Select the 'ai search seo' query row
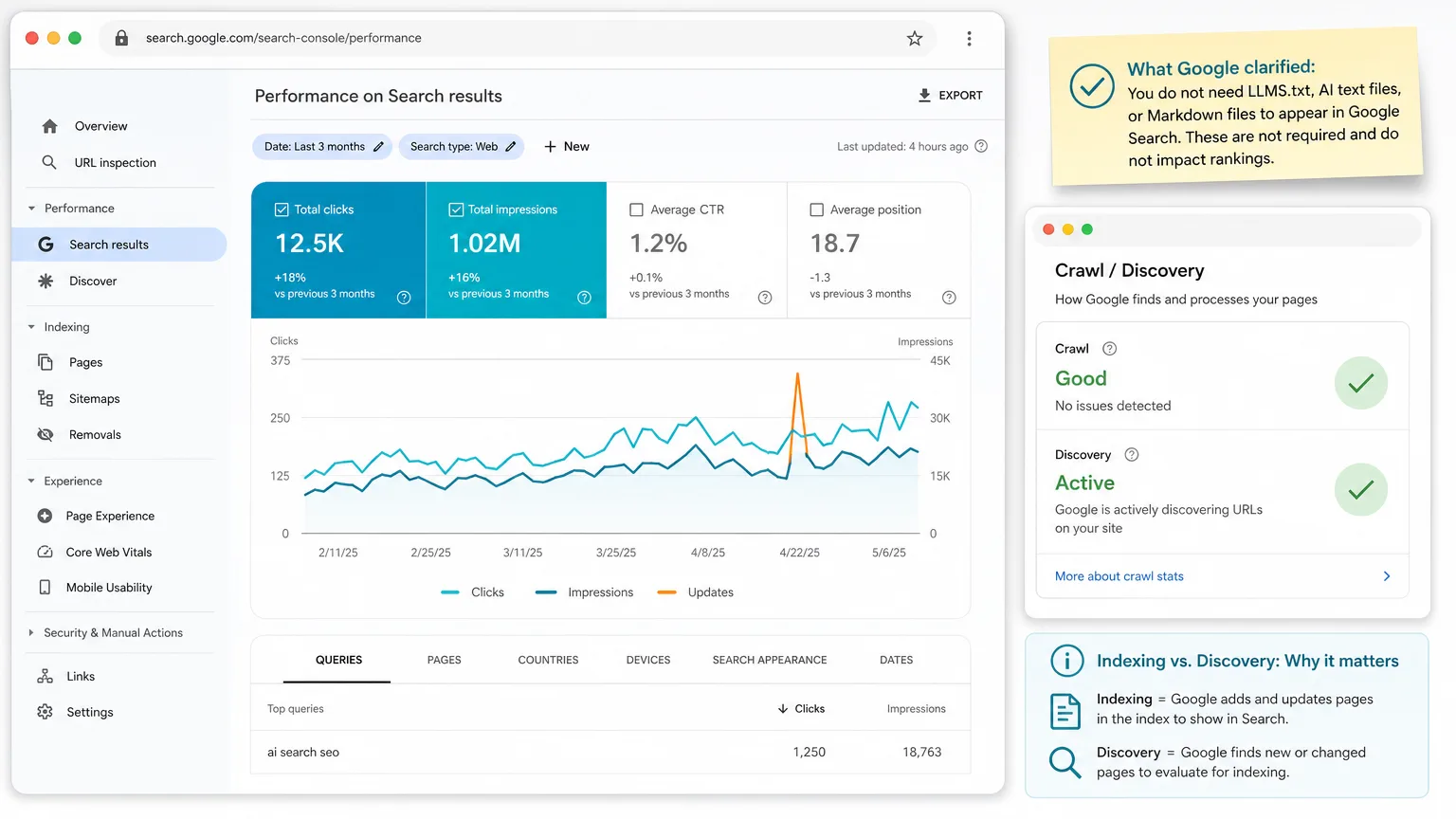The width and height of the screenshot is (1456, 819). tap(610, 753)
